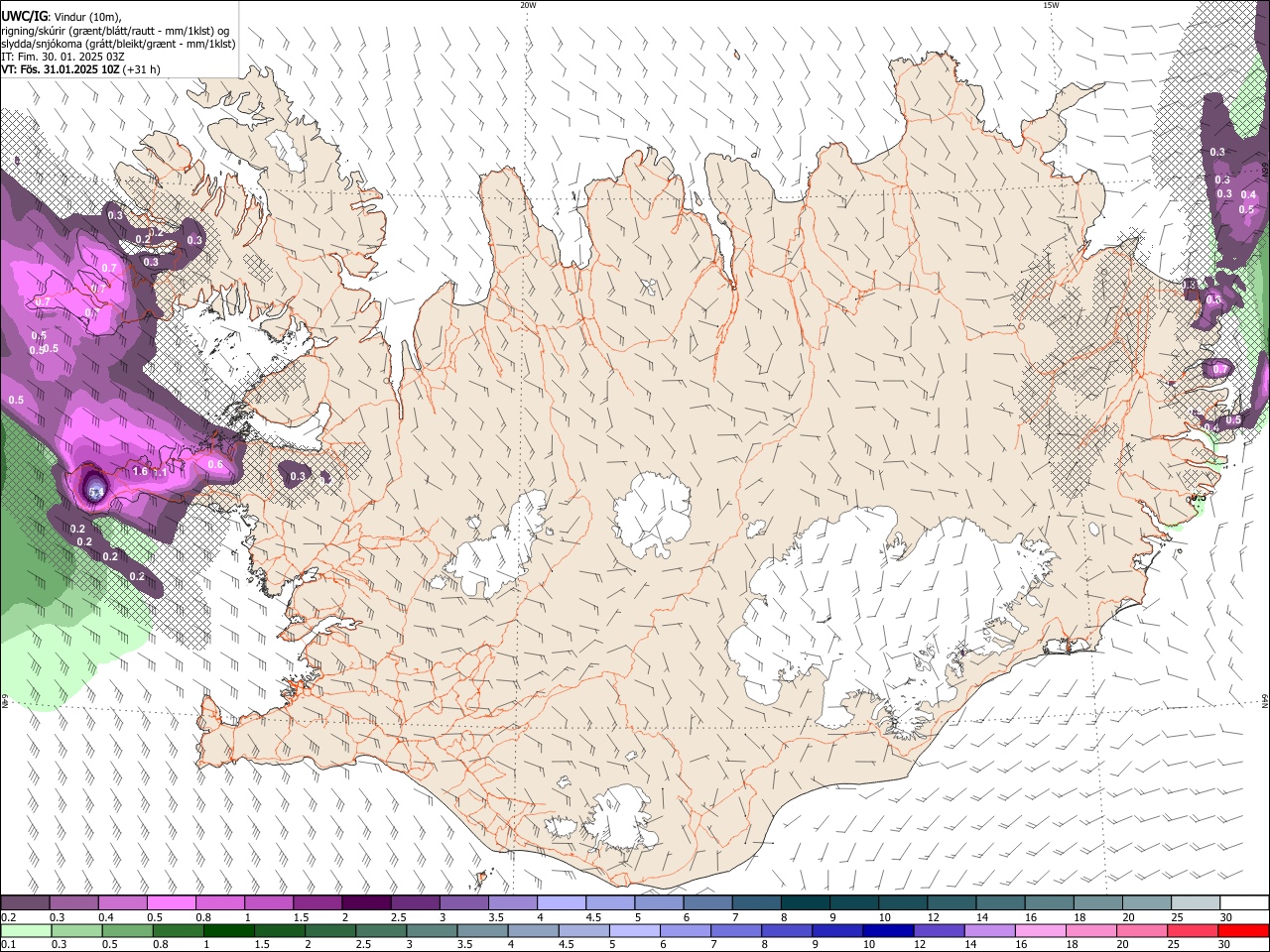Click the lower legend swatch between 20 and 25
Image resolution: width=1270 pixels, height=952 pixels.
click(1143, 930)
